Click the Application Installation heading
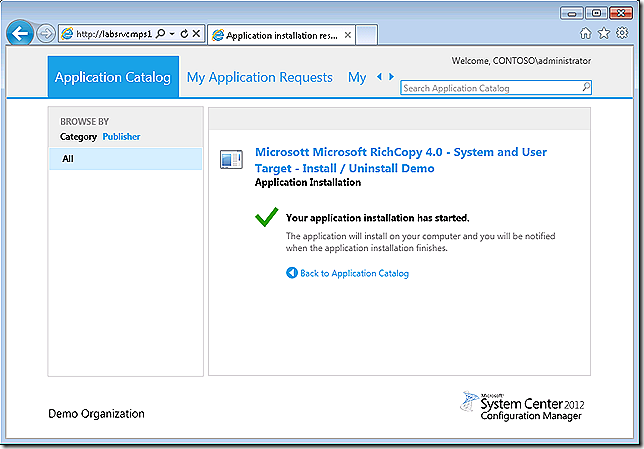This screenshot has height=449, width=644. point(308,182)
